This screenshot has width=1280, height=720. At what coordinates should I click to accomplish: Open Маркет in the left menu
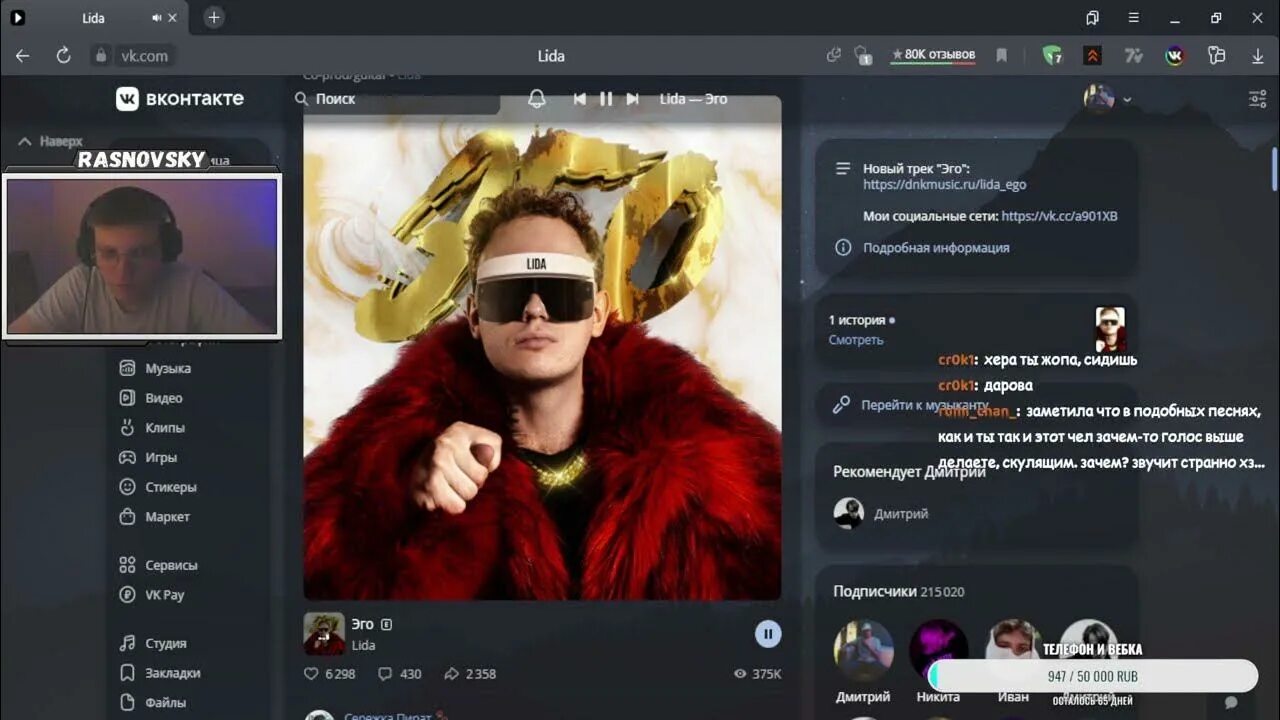[155, 517]
